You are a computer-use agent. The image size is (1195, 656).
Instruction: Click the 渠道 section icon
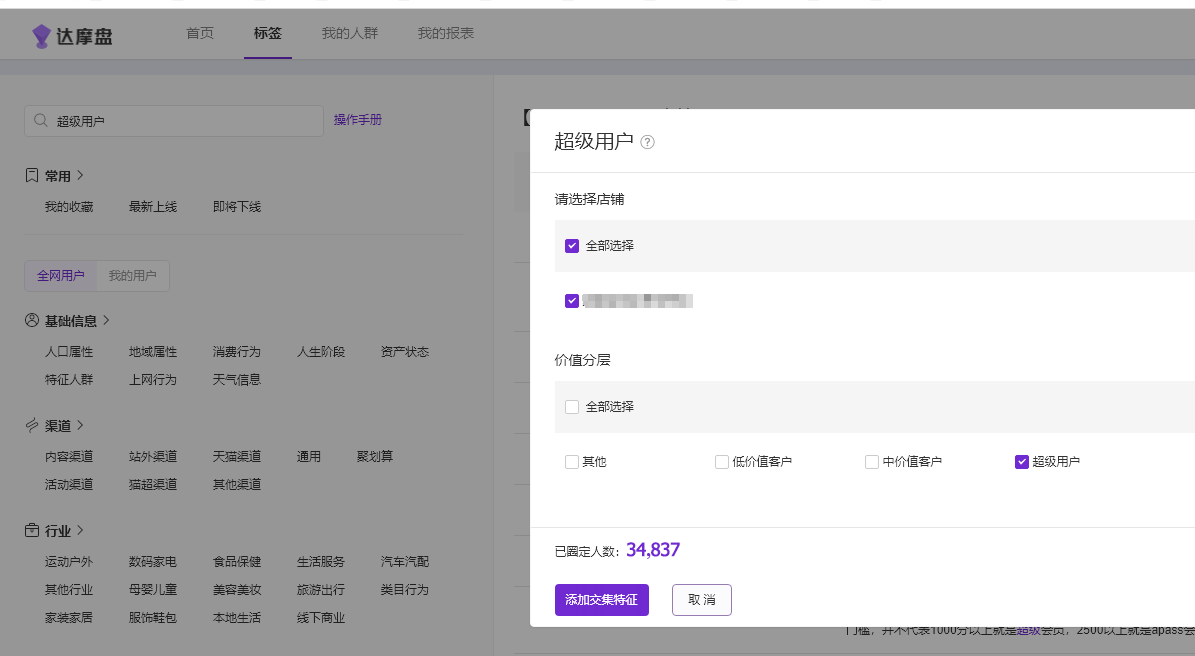click(x=32, y=425)
